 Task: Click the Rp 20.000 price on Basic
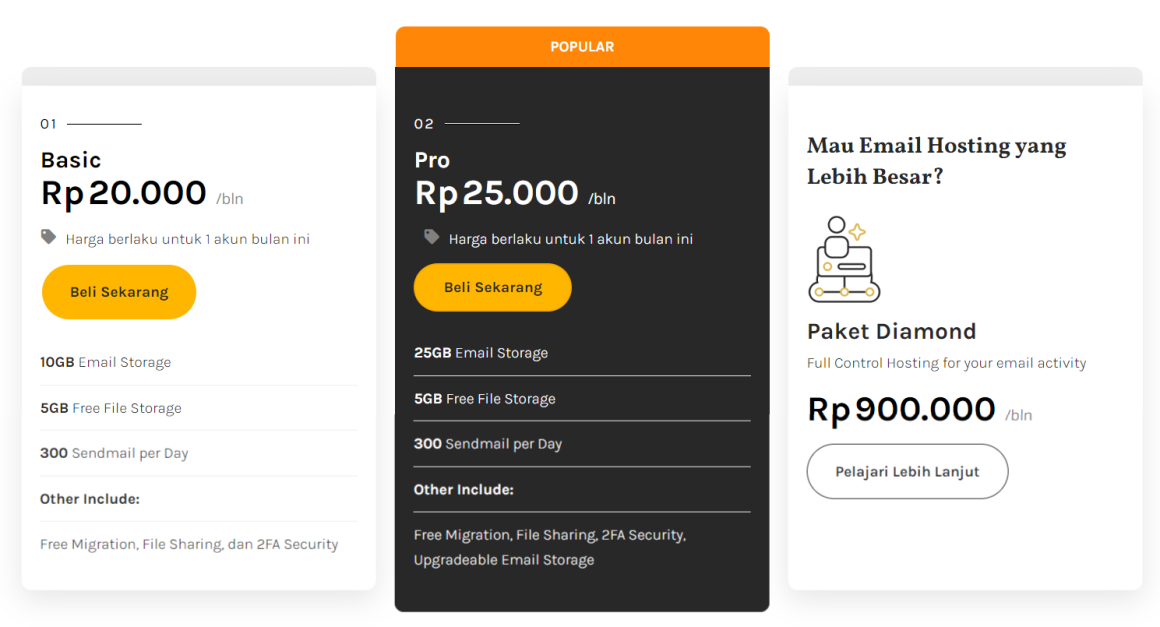tap(121, 193)
